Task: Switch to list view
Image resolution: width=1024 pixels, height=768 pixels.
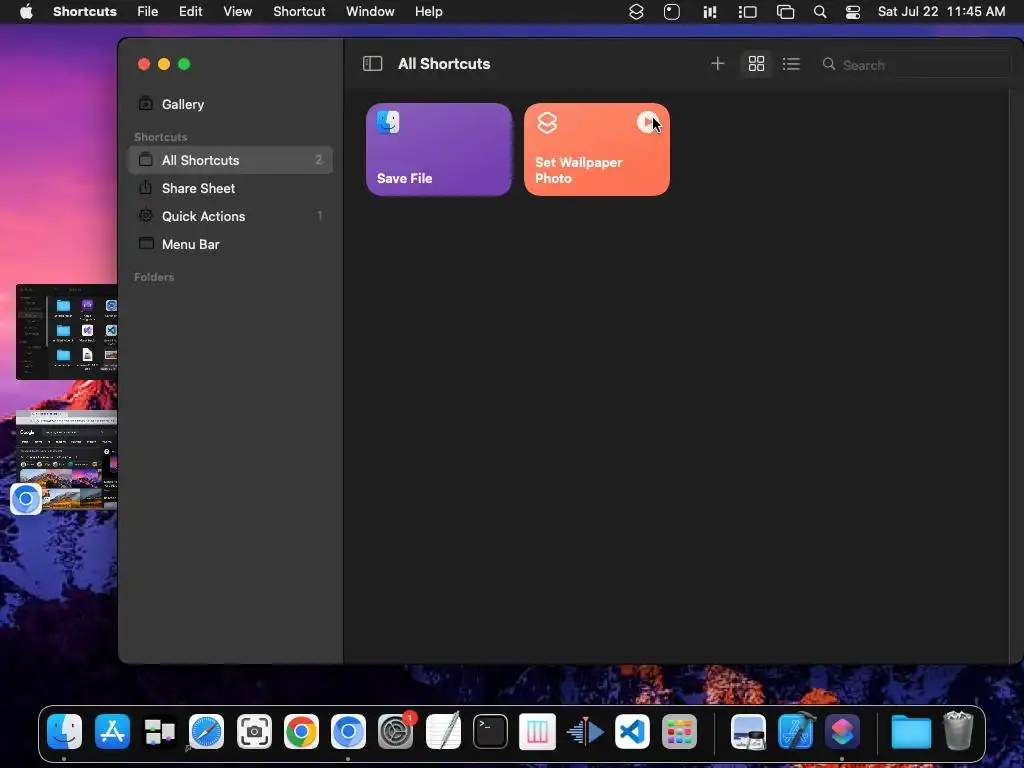Action: click(791, 63)
